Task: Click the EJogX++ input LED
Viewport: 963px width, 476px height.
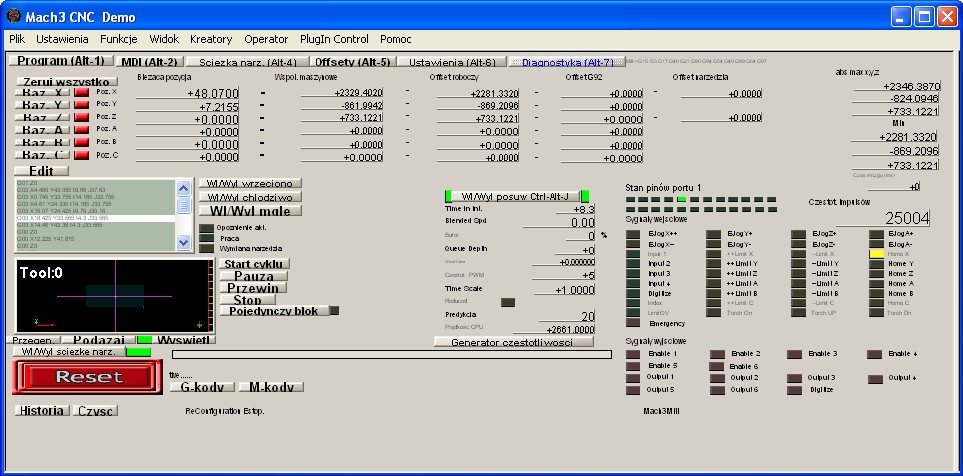Action: 633,234
